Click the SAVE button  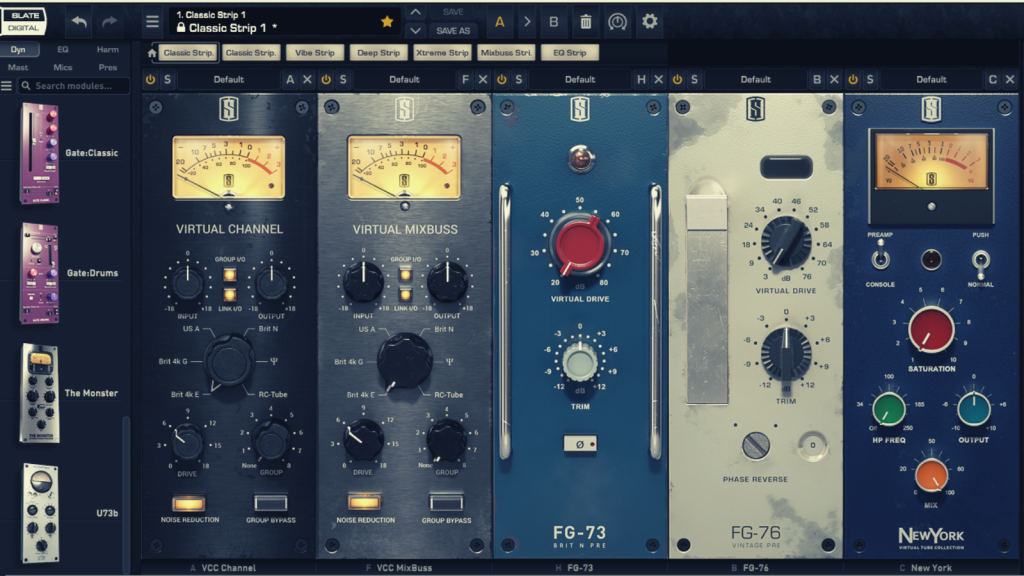453,12
